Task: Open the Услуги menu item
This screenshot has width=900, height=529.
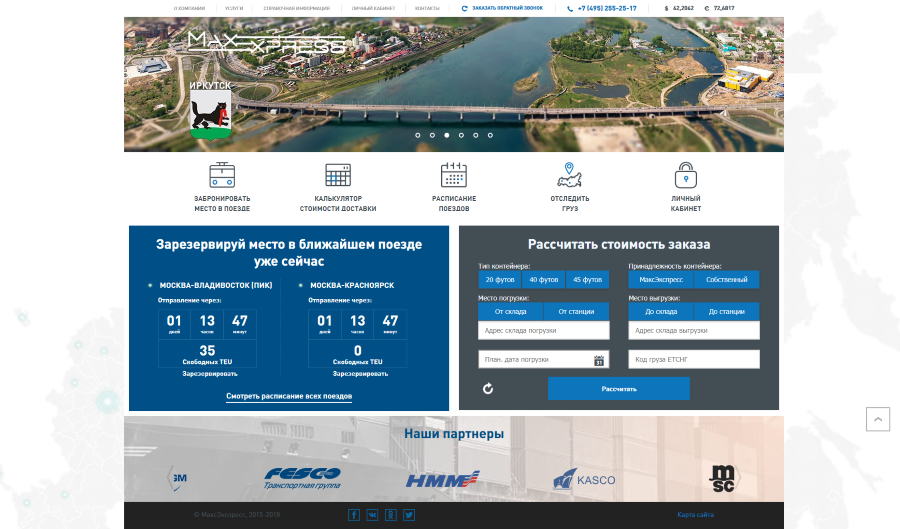Action: coord(234,8)
